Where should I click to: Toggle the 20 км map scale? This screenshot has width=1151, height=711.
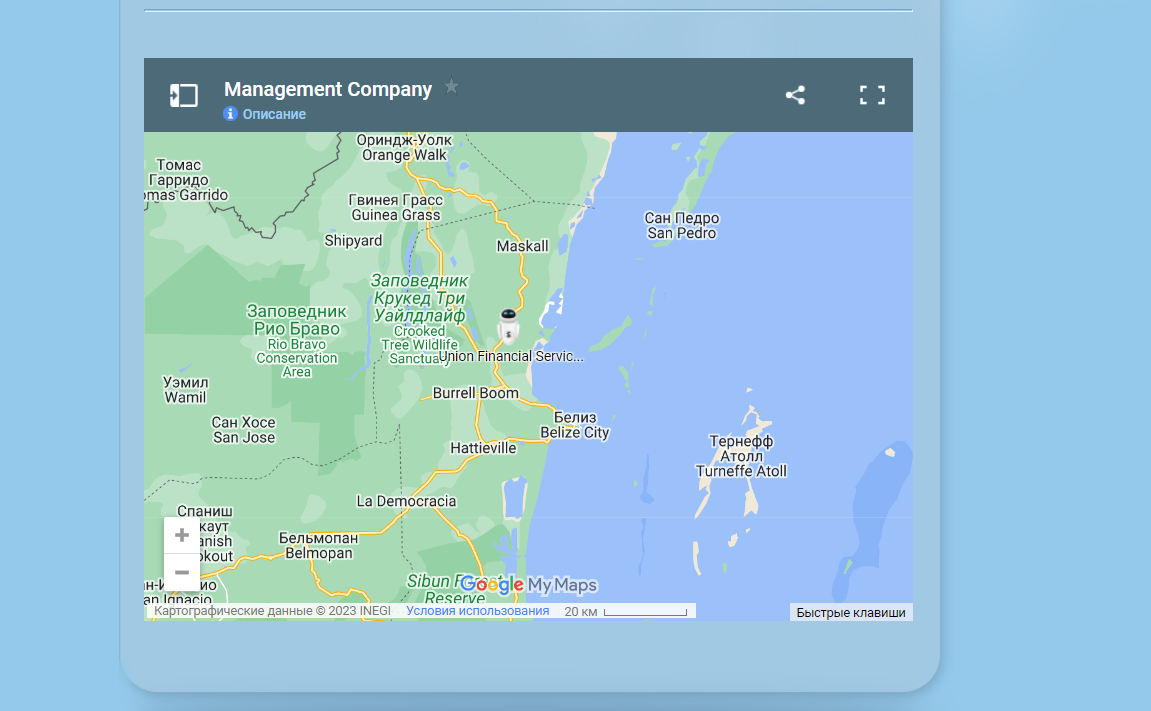pyautogui.click(x=625, y=611)
